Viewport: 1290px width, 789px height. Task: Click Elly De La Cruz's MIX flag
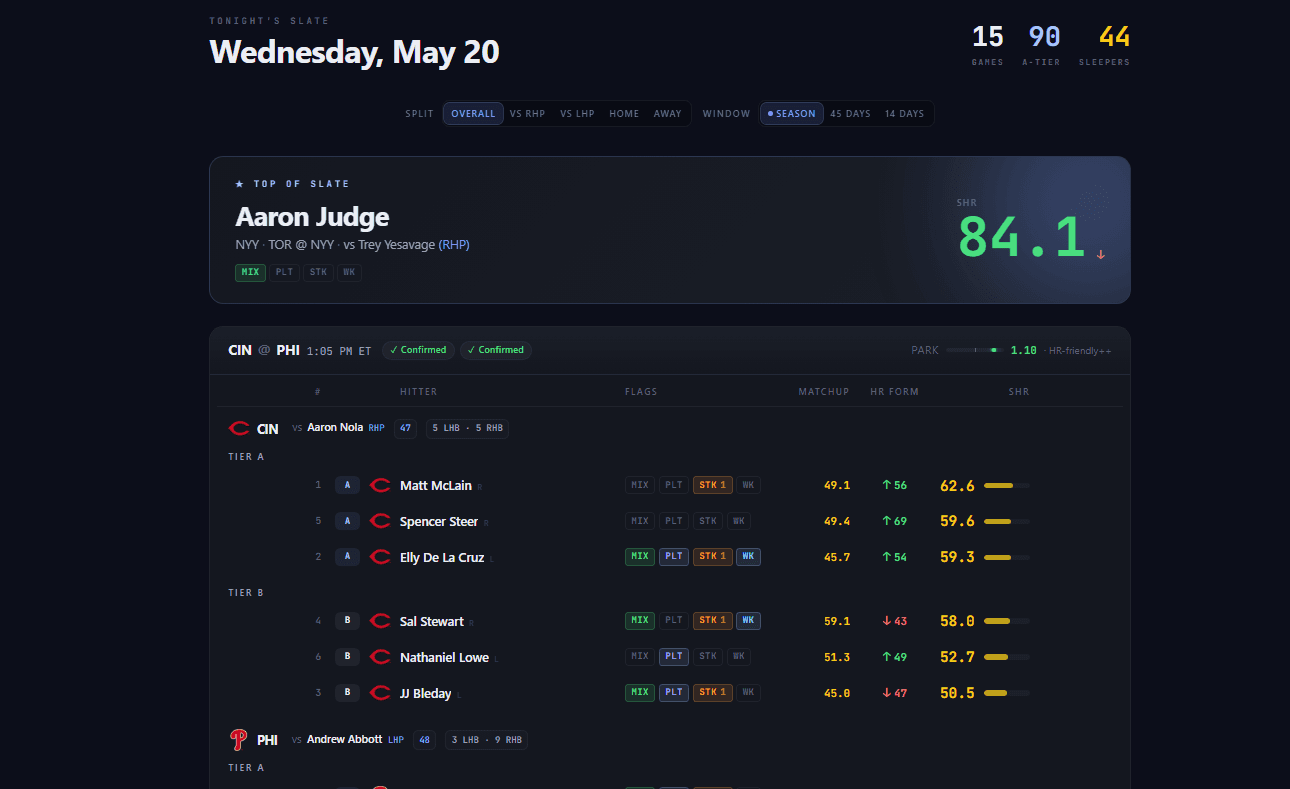(640, 557)
